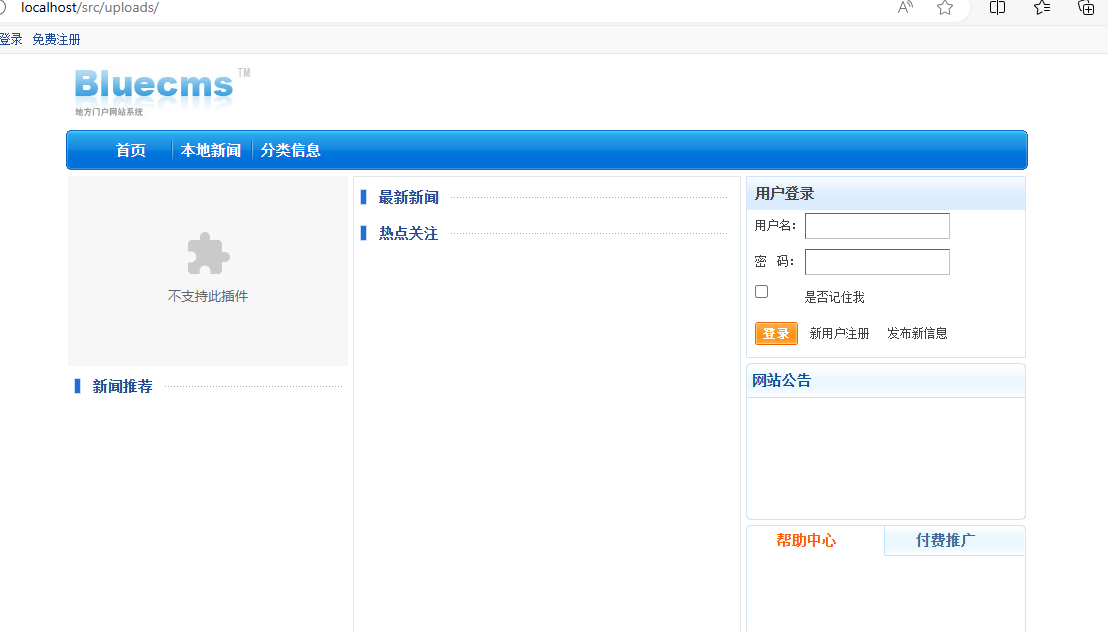Image resolution: width=1108 pixels, height=632 pixels.
Task: Open the 新用户注册 link
Action: [839, 333]
